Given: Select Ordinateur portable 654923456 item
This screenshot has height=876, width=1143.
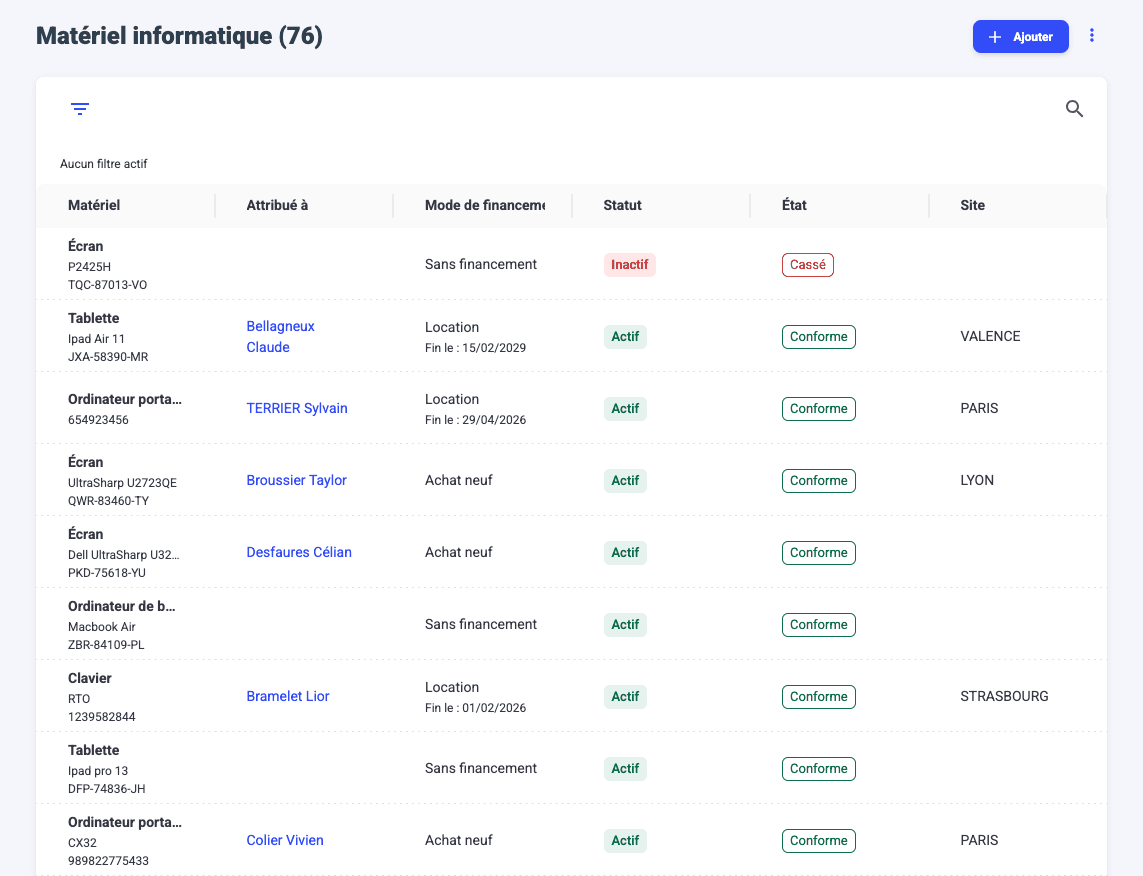Looking at the screenshot, I should pos(125,409).
